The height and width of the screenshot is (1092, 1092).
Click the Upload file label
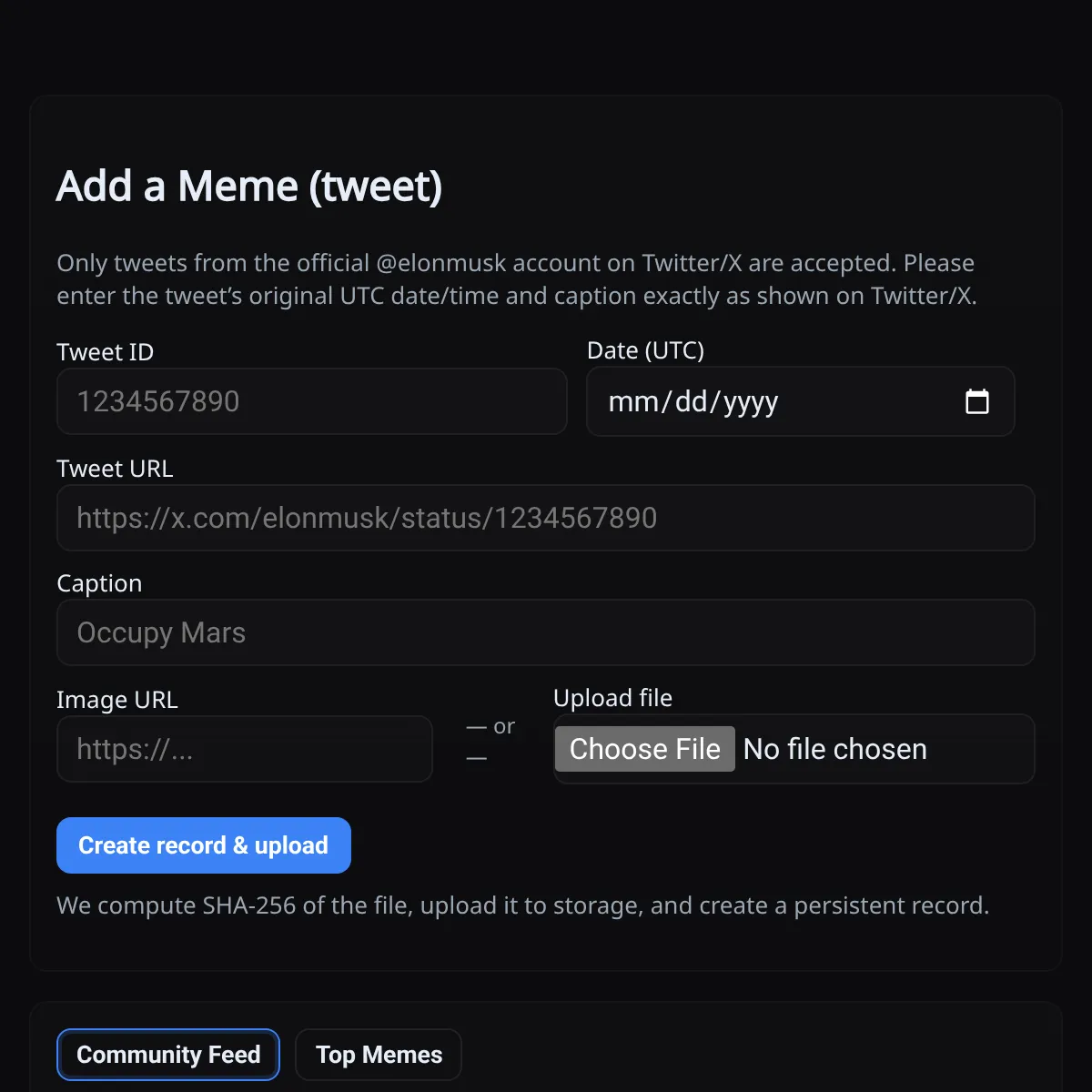pos(612,698)
